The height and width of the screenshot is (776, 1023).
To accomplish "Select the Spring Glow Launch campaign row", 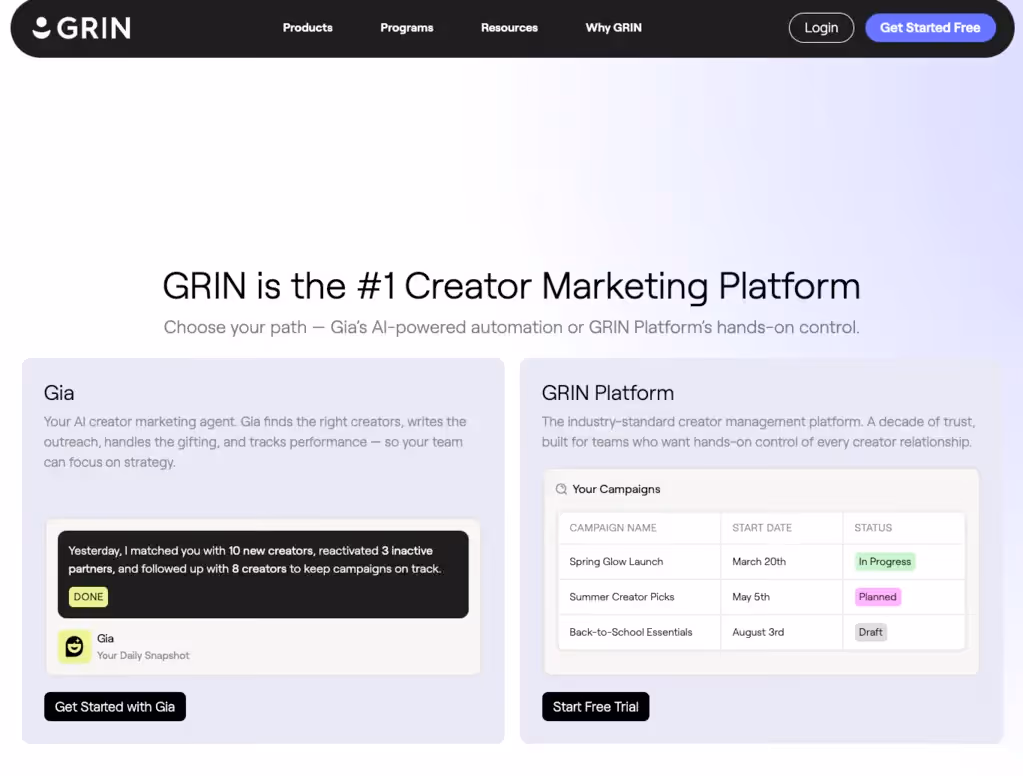I will point(616,561).
